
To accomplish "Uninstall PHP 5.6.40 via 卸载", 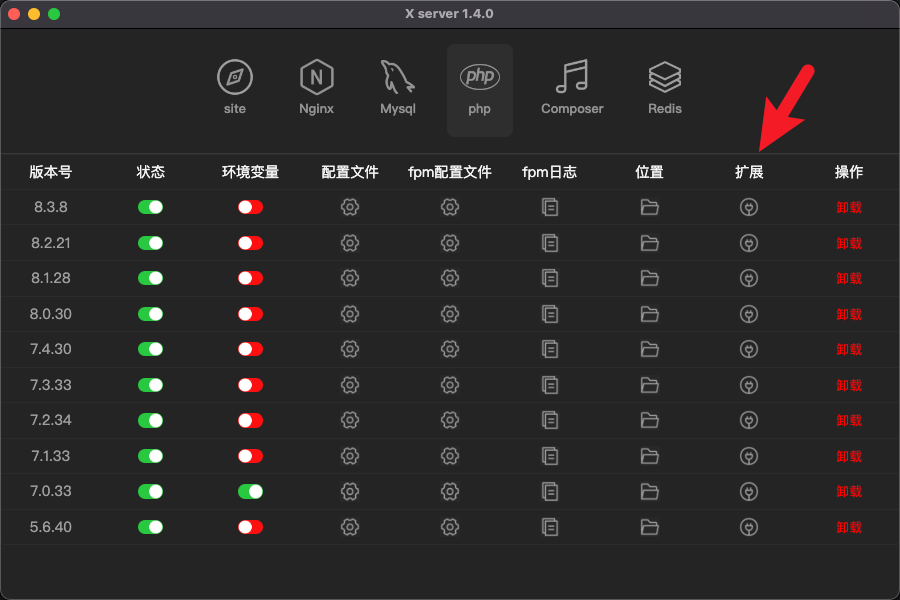I will 849,527.
